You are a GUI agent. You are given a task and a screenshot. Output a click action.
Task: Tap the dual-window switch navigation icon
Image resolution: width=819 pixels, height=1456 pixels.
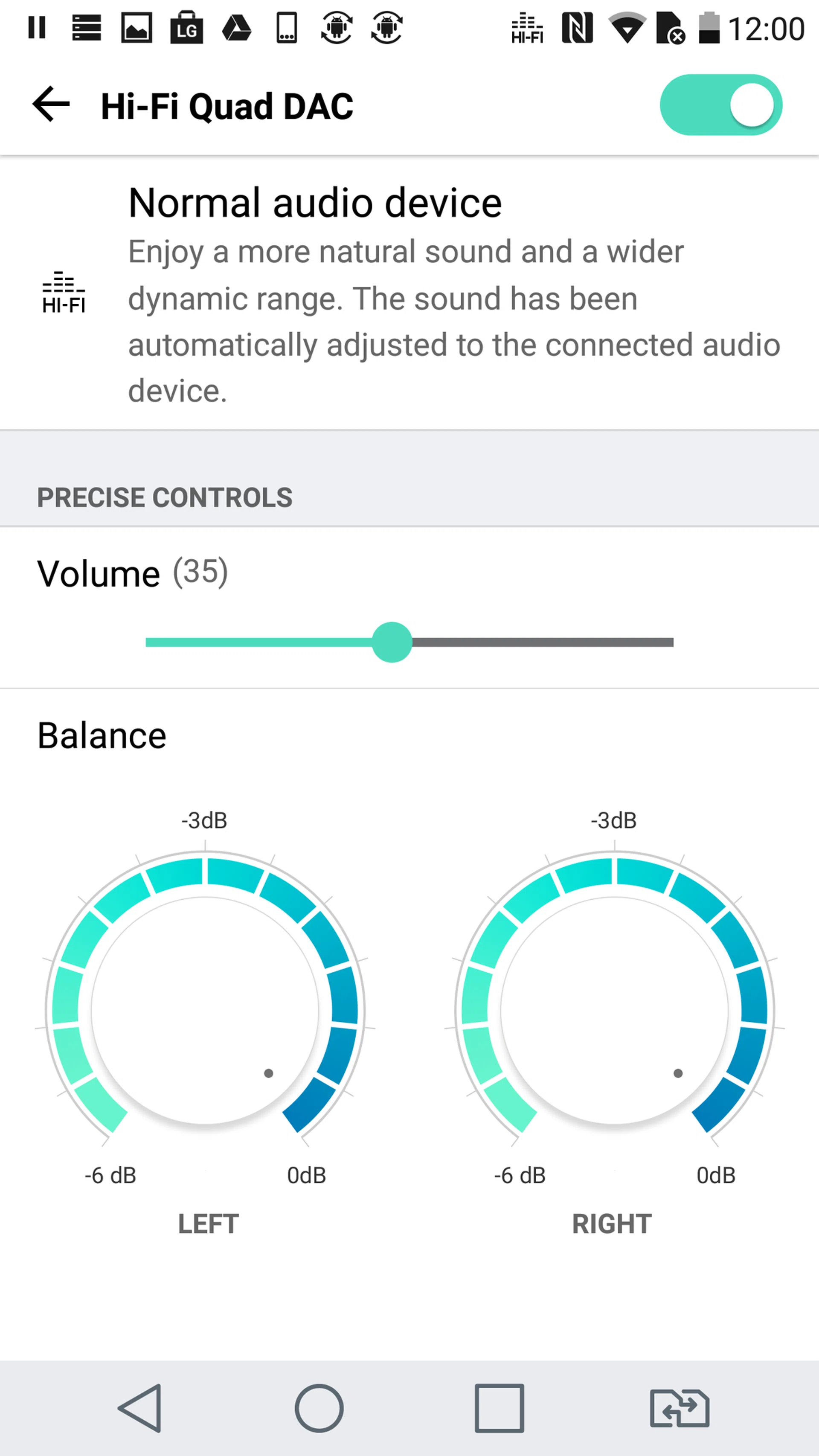click(x=680, y=1408)
